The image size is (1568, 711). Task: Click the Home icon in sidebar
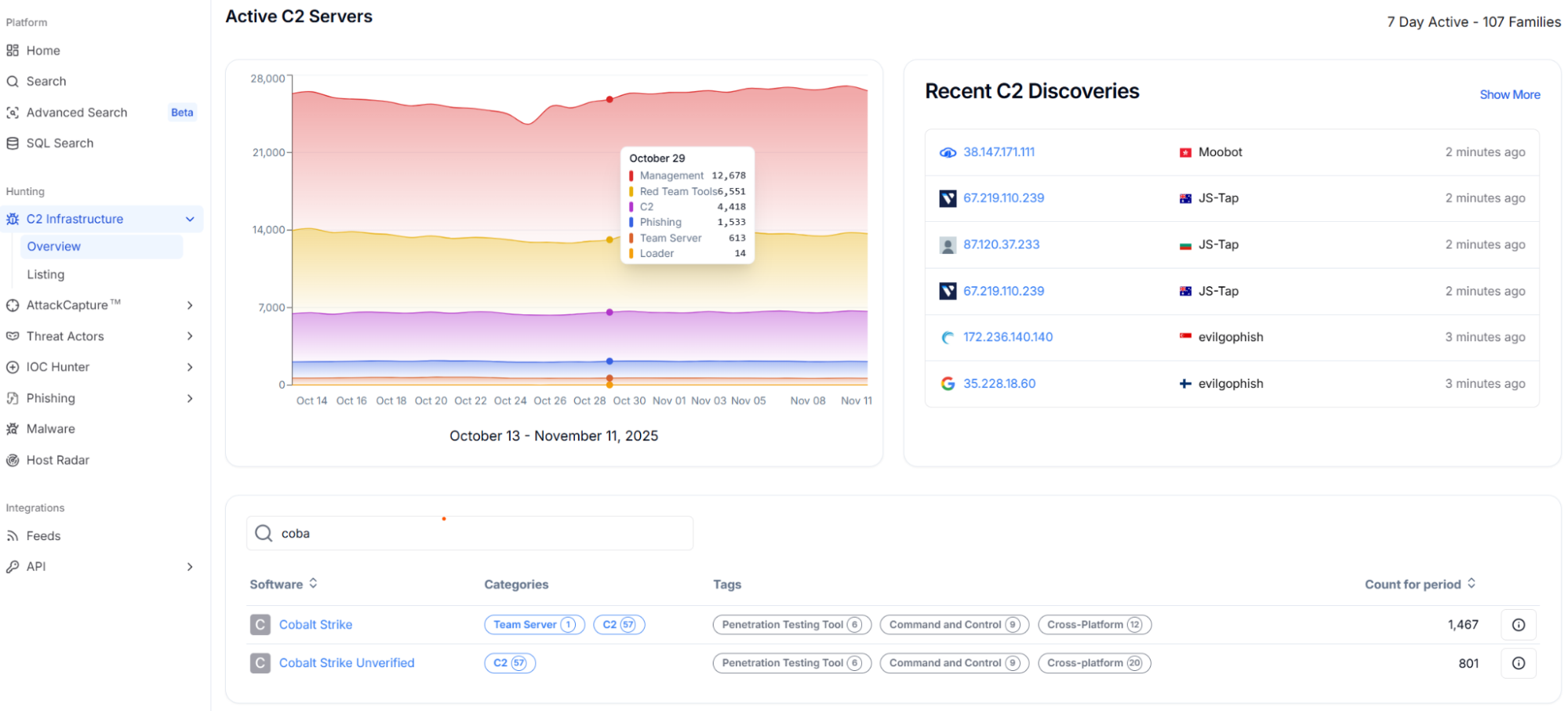(x=13, y=51)
